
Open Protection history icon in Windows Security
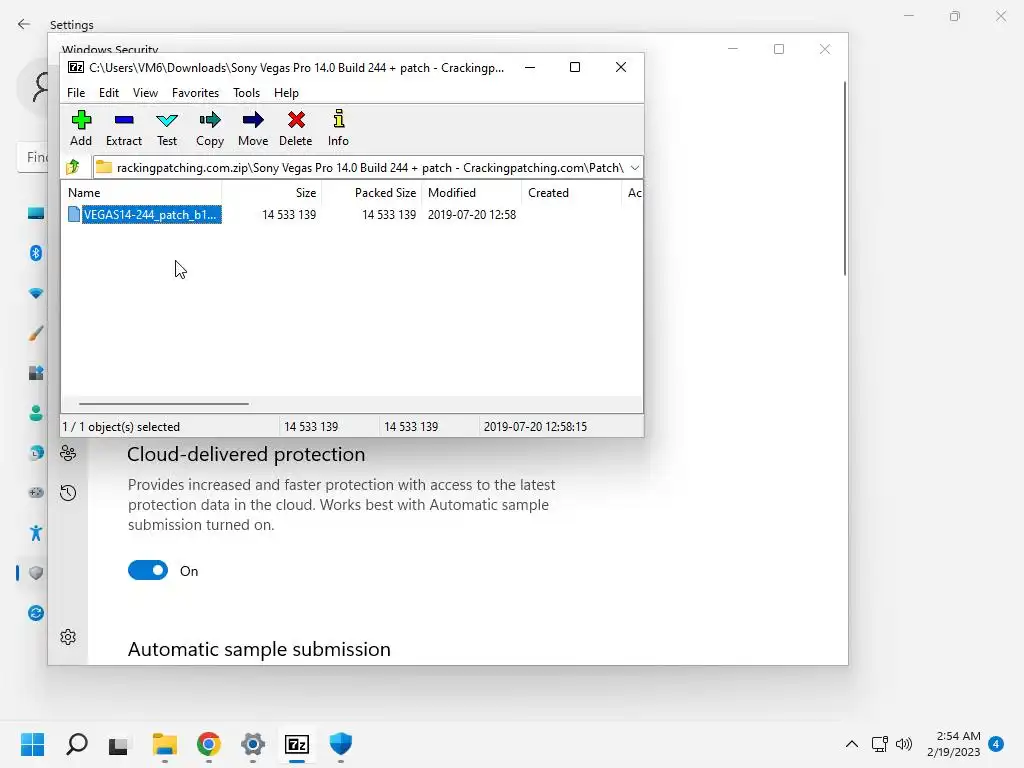click(68, 492)
